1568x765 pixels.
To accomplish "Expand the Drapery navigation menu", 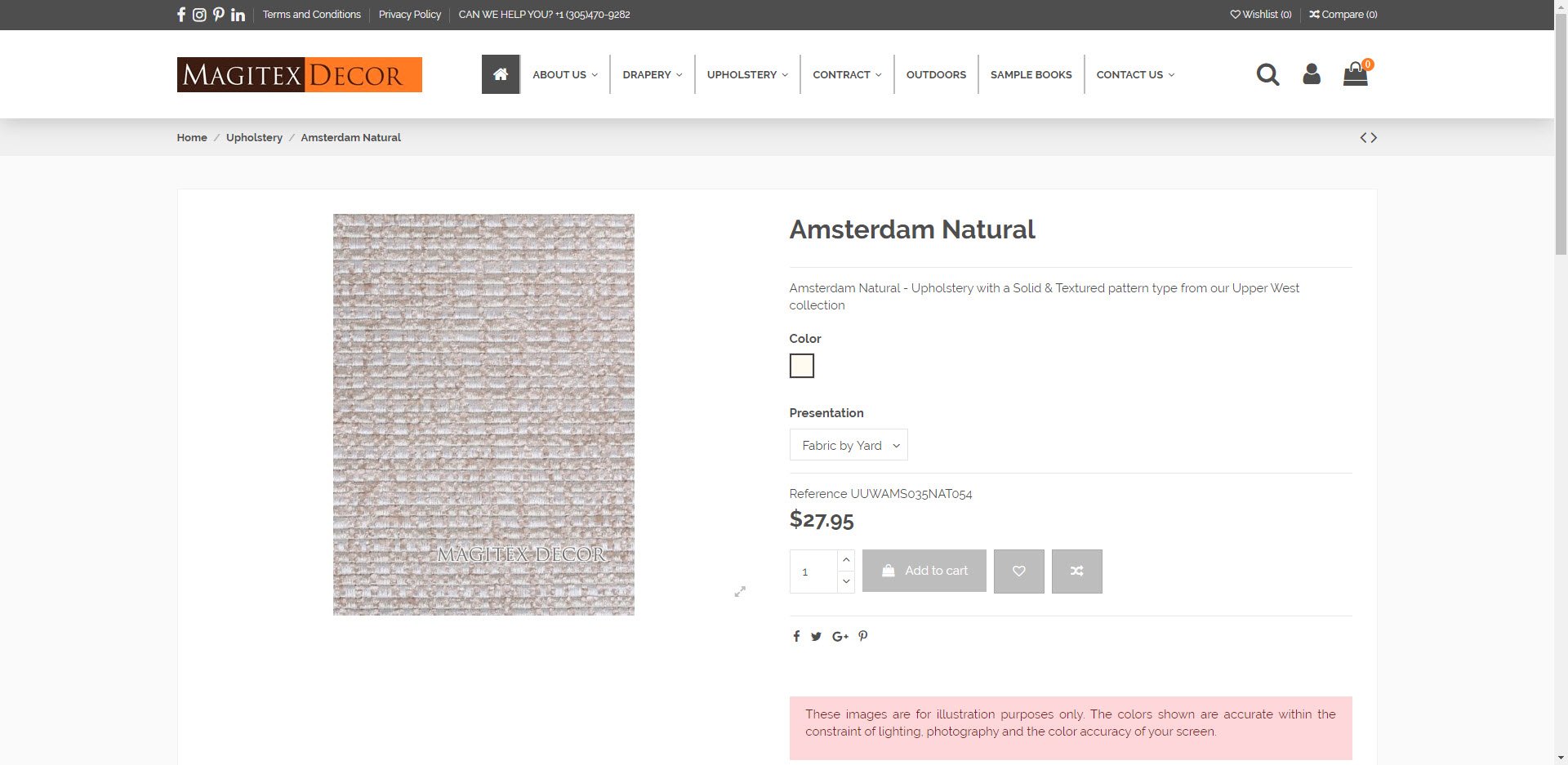I will point(652,74).
